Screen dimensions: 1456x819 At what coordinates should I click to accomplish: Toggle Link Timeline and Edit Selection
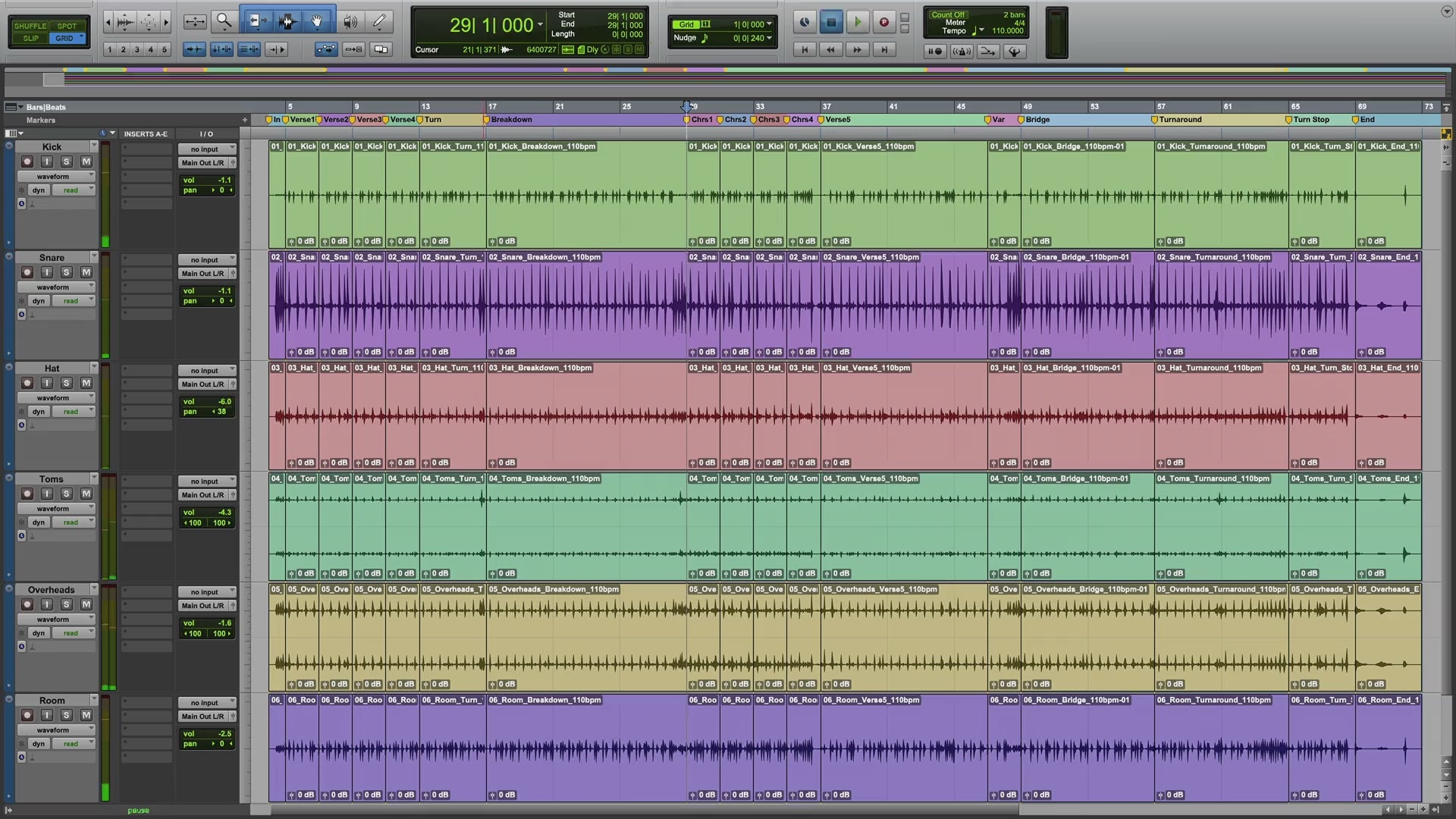pos(221,49)
